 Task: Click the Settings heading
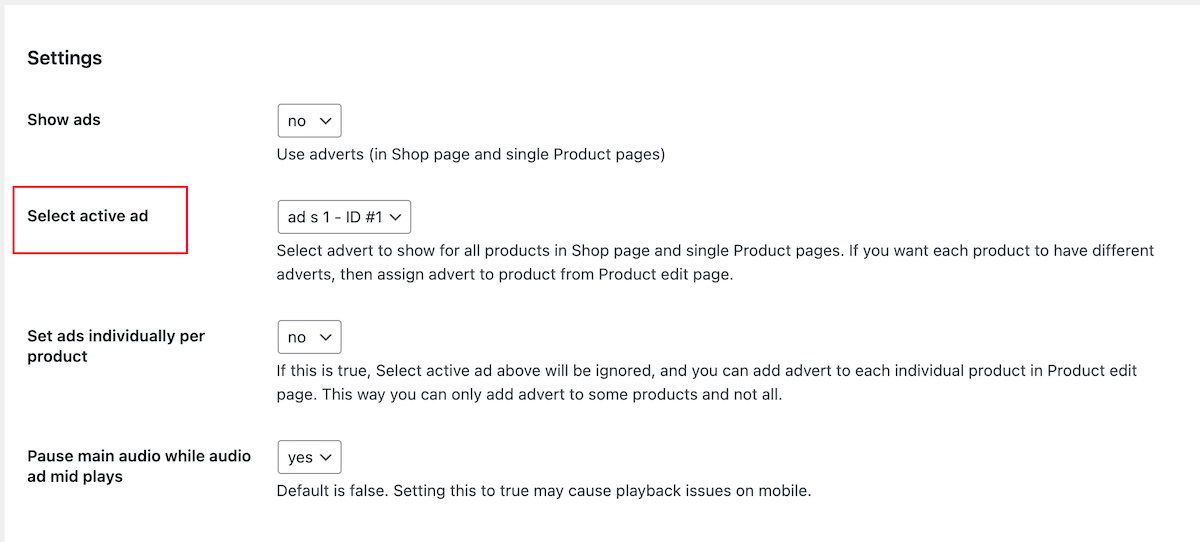(x=64, y=58)
